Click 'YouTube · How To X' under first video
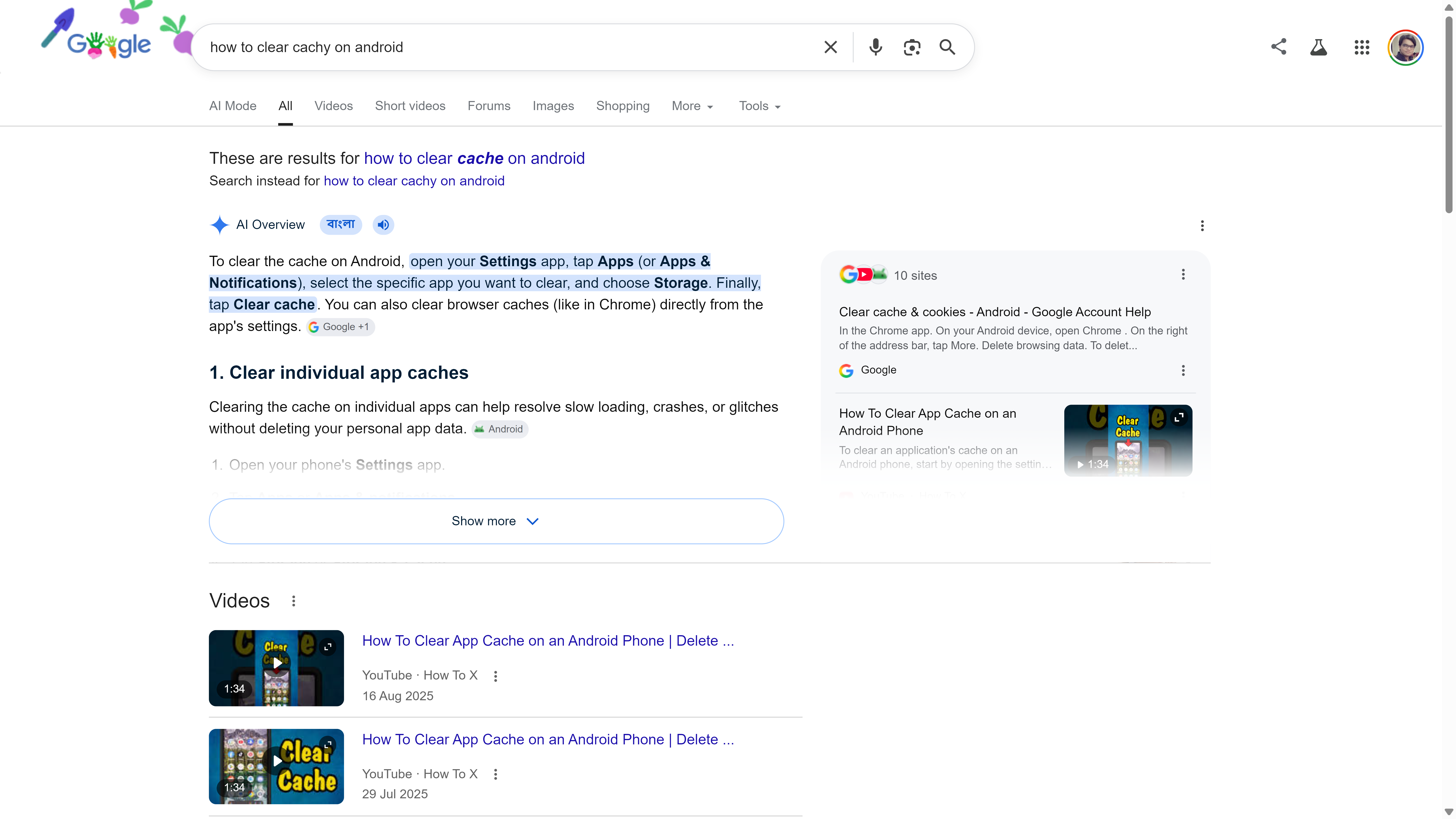The width and height of the screenshot is (1456, 819). (420, 675)
